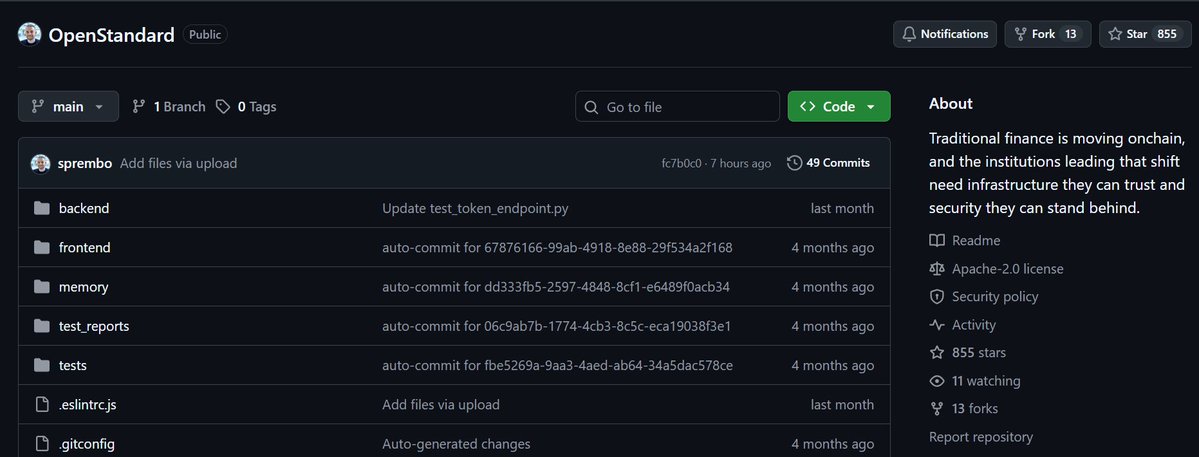Click the branch icon beside 1 Branch

pos(138,107)
